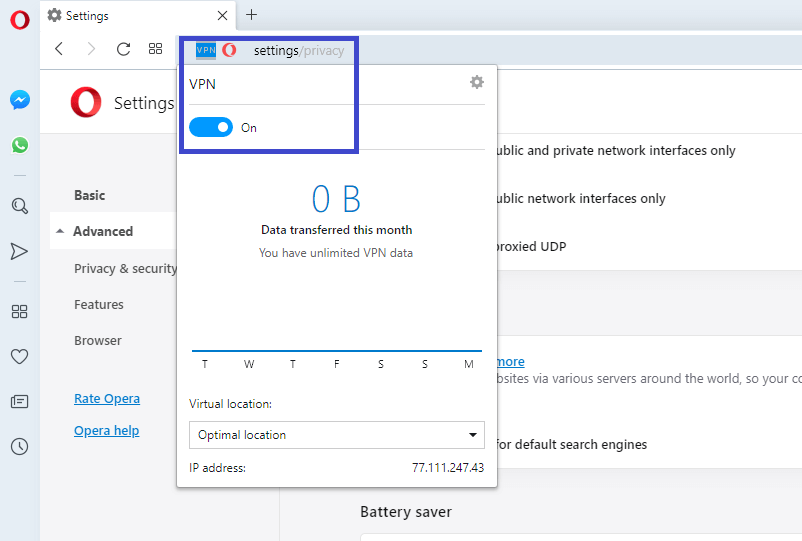
Task: Open the Opera main menu logo
Action: click(x=19, y=20)
